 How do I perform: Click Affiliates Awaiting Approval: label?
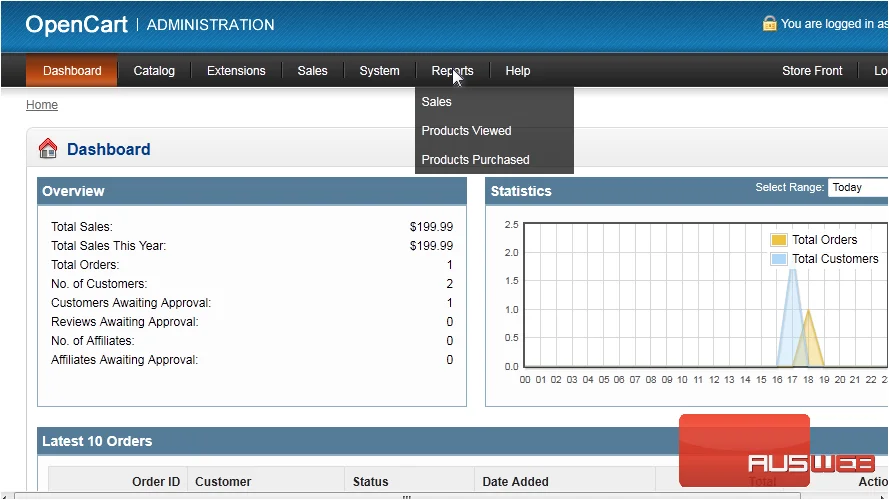[x=124, y=360]
